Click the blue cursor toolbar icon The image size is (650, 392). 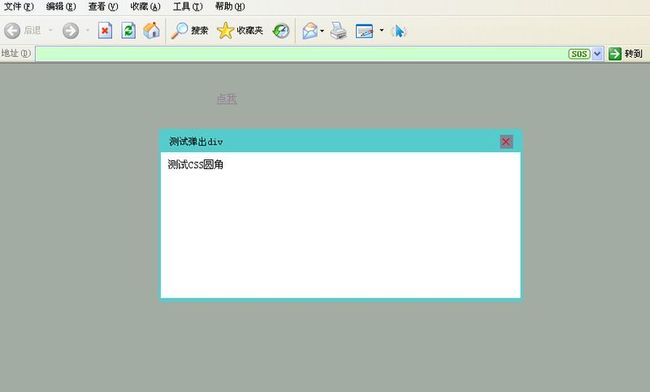[x=399, y=31]
